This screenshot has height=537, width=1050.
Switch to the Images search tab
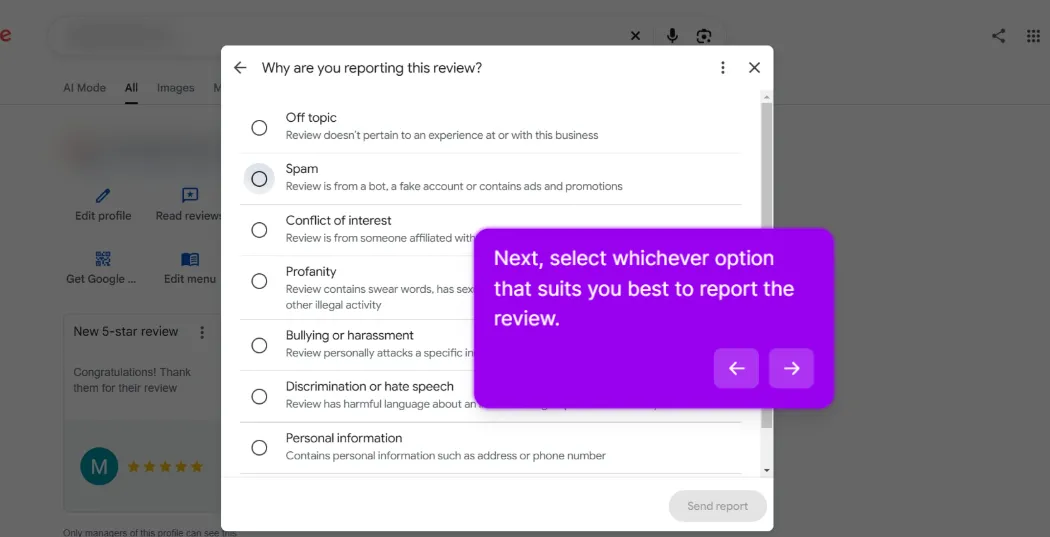point(175,88)
